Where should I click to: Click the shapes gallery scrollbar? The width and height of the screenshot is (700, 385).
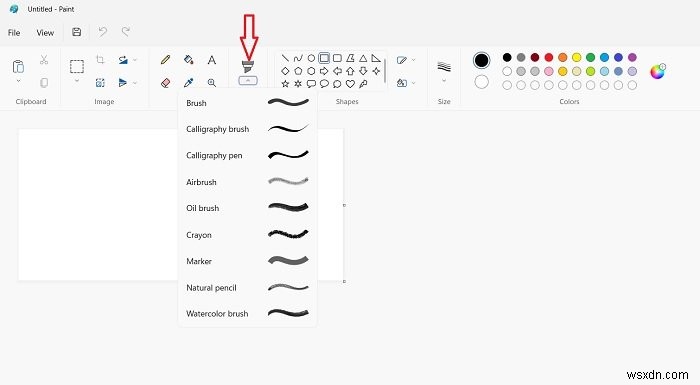tap(384, 71)
